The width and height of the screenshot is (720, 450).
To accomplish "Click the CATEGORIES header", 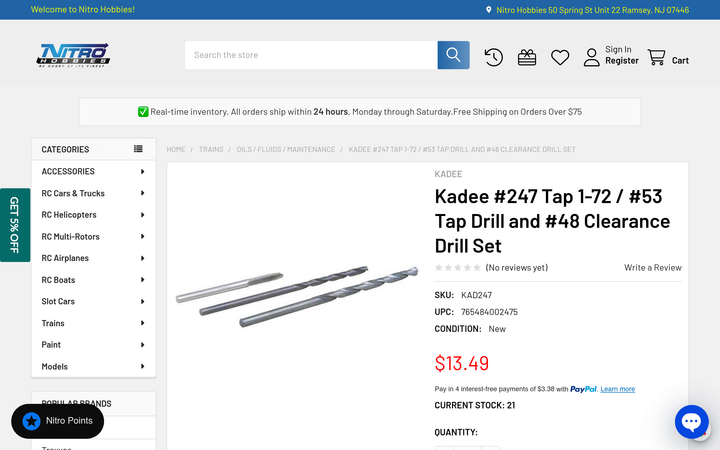I will (65, 149).
